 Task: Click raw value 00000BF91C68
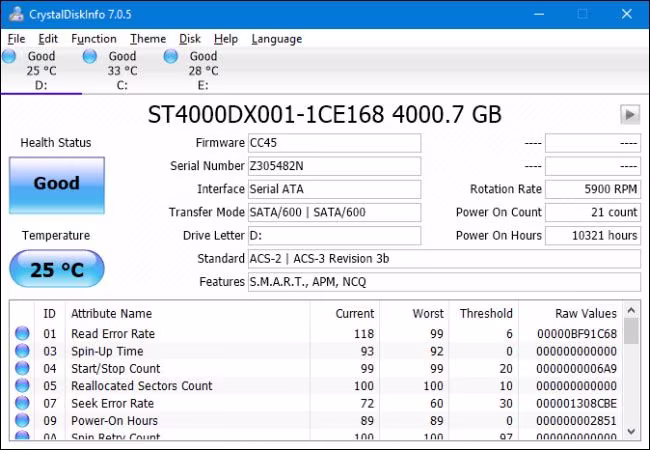(x=577, y=334)
